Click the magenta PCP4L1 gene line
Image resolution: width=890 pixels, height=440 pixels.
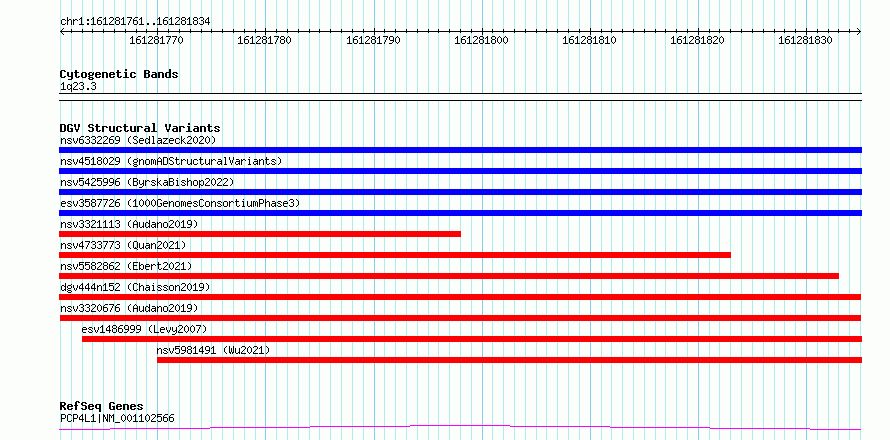pyautogui.click(x=460, y=427)
